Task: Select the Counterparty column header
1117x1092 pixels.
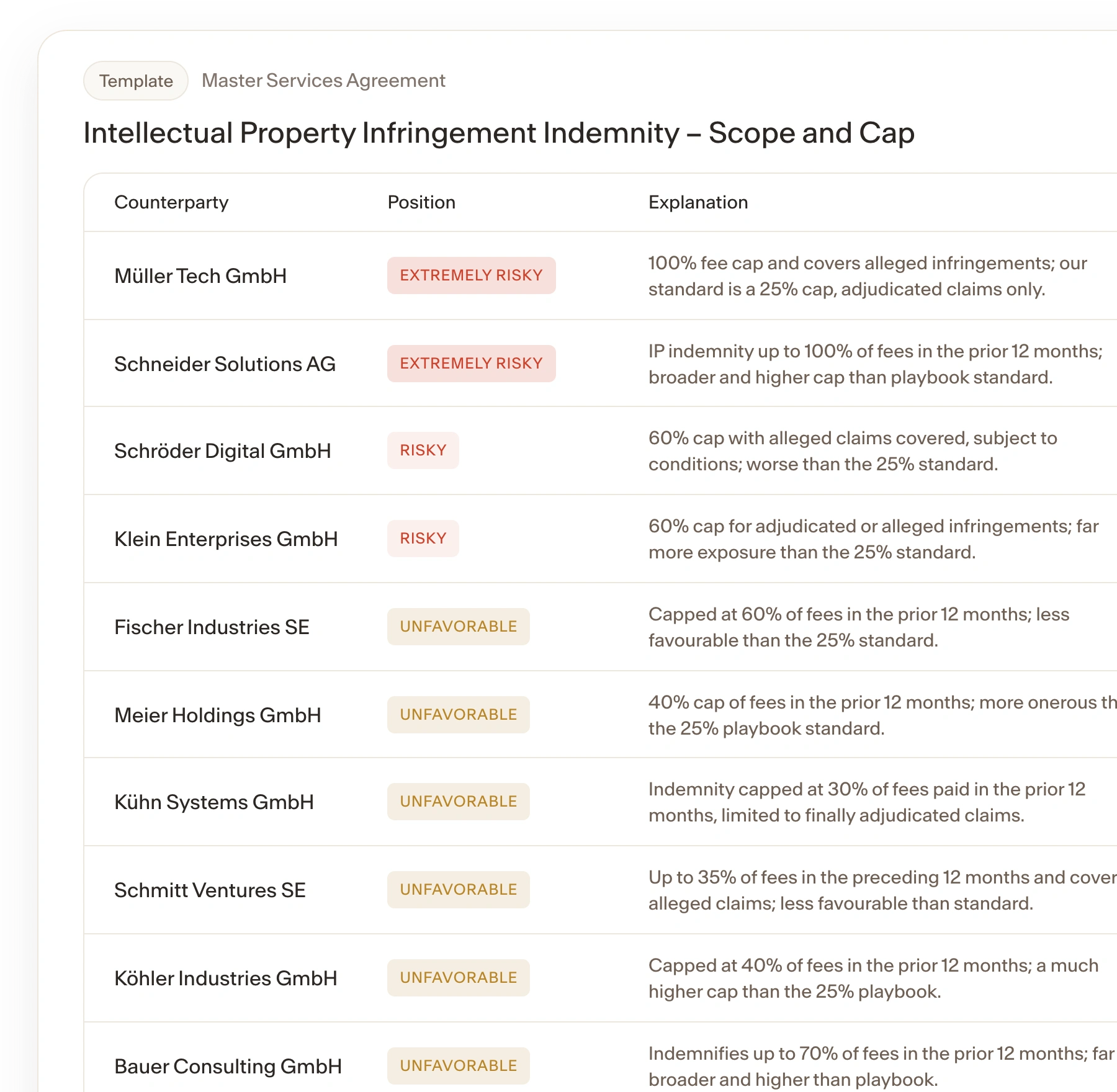Action: tap(171, 202)
